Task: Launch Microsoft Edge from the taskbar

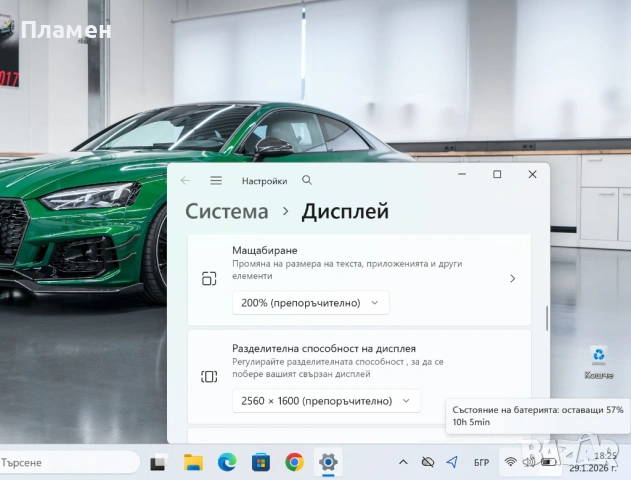Action: point(227,462)
